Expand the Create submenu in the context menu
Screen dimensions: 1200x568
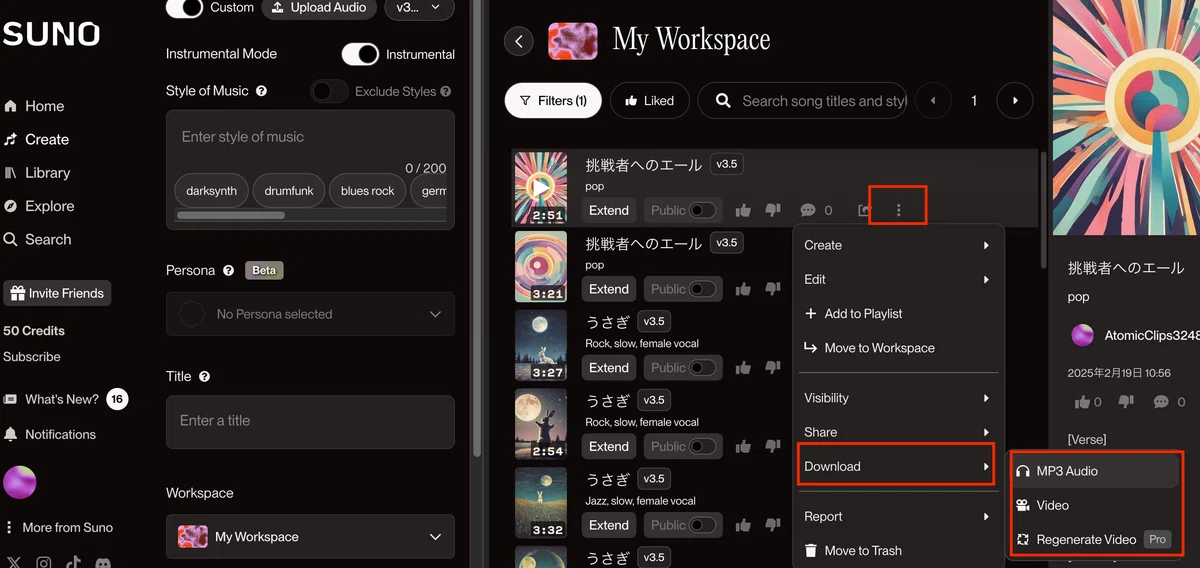[897, 245]
